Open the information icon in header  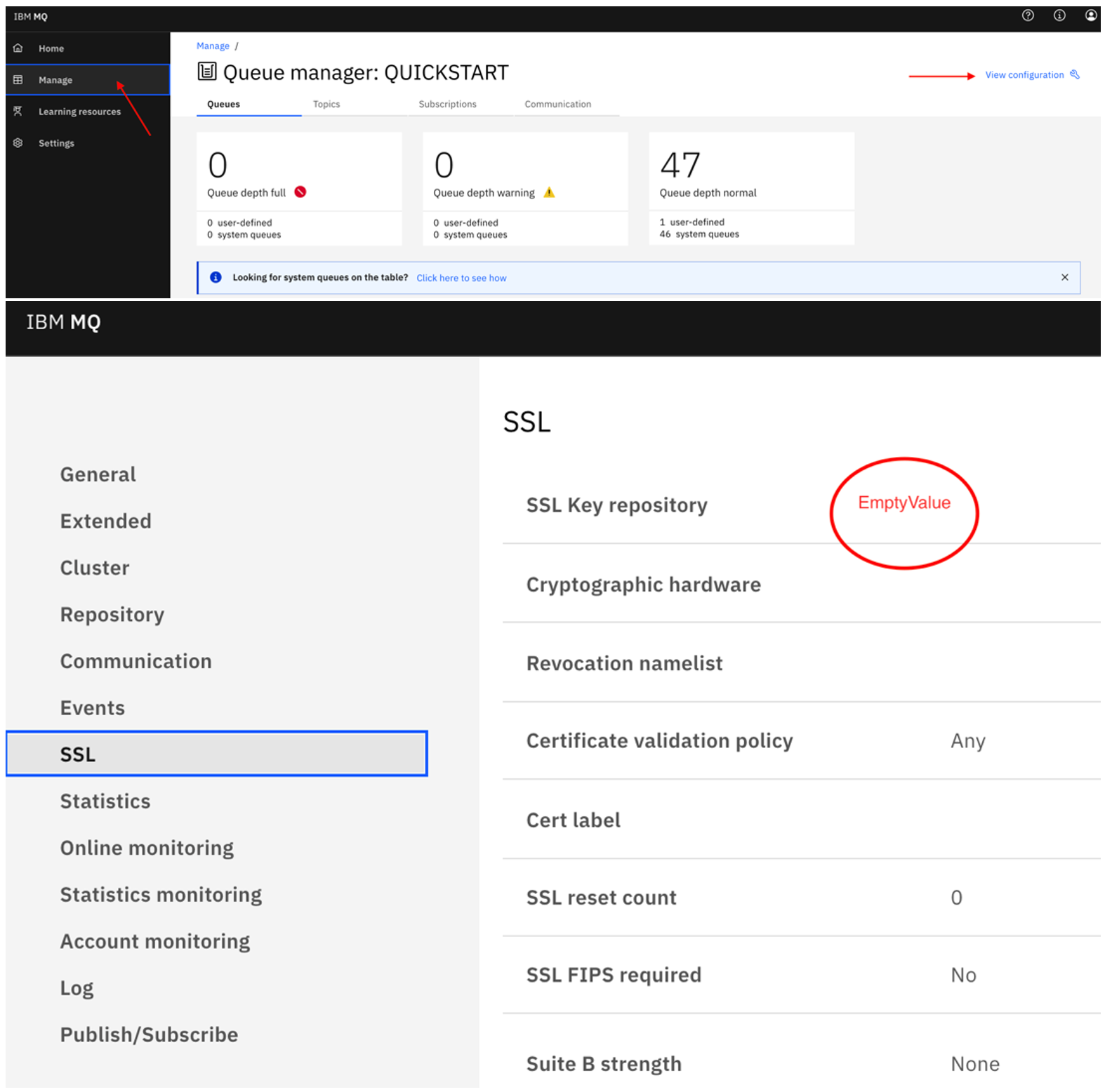click(1059, 15)
